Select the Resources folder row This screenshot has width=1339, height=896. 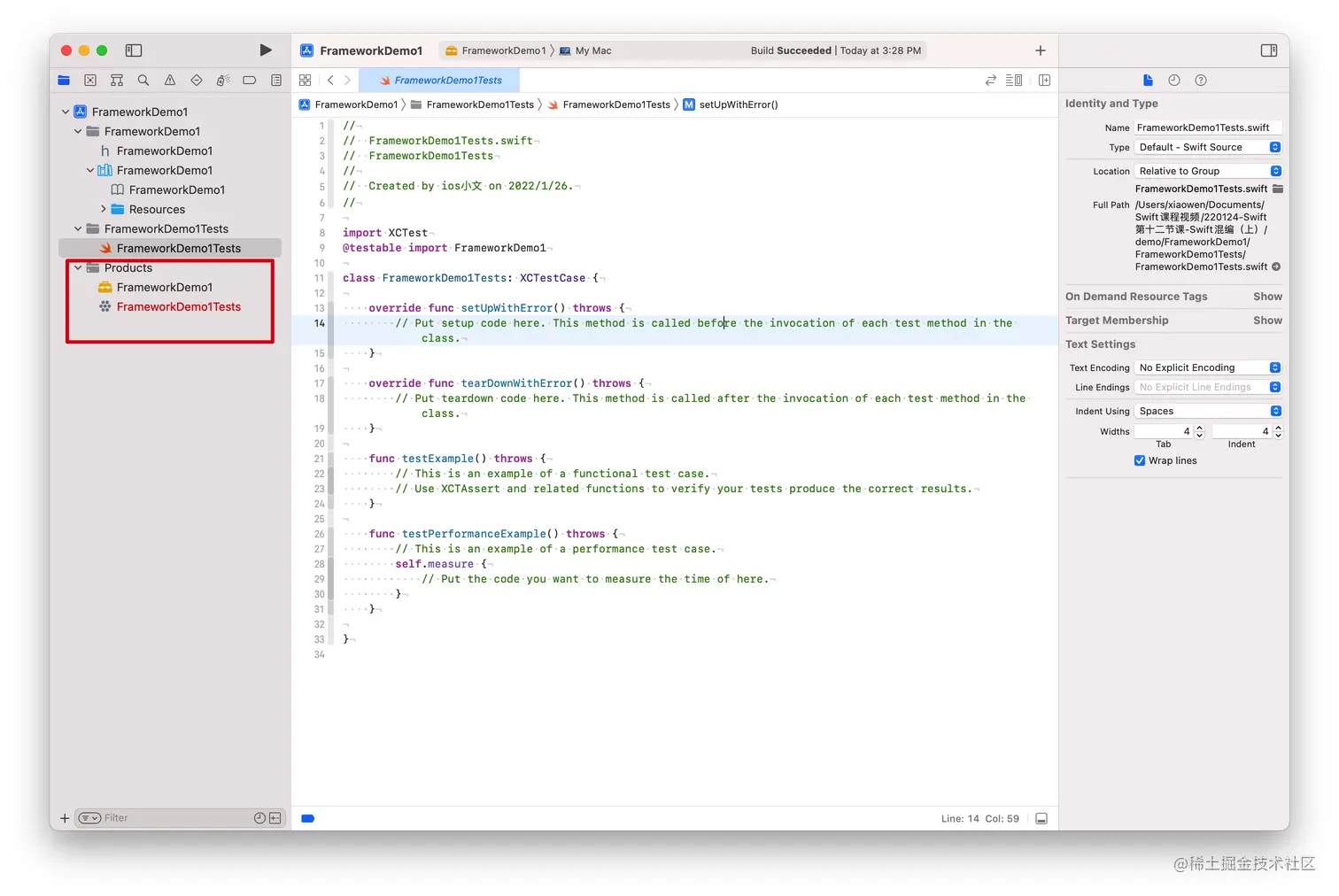170,209
